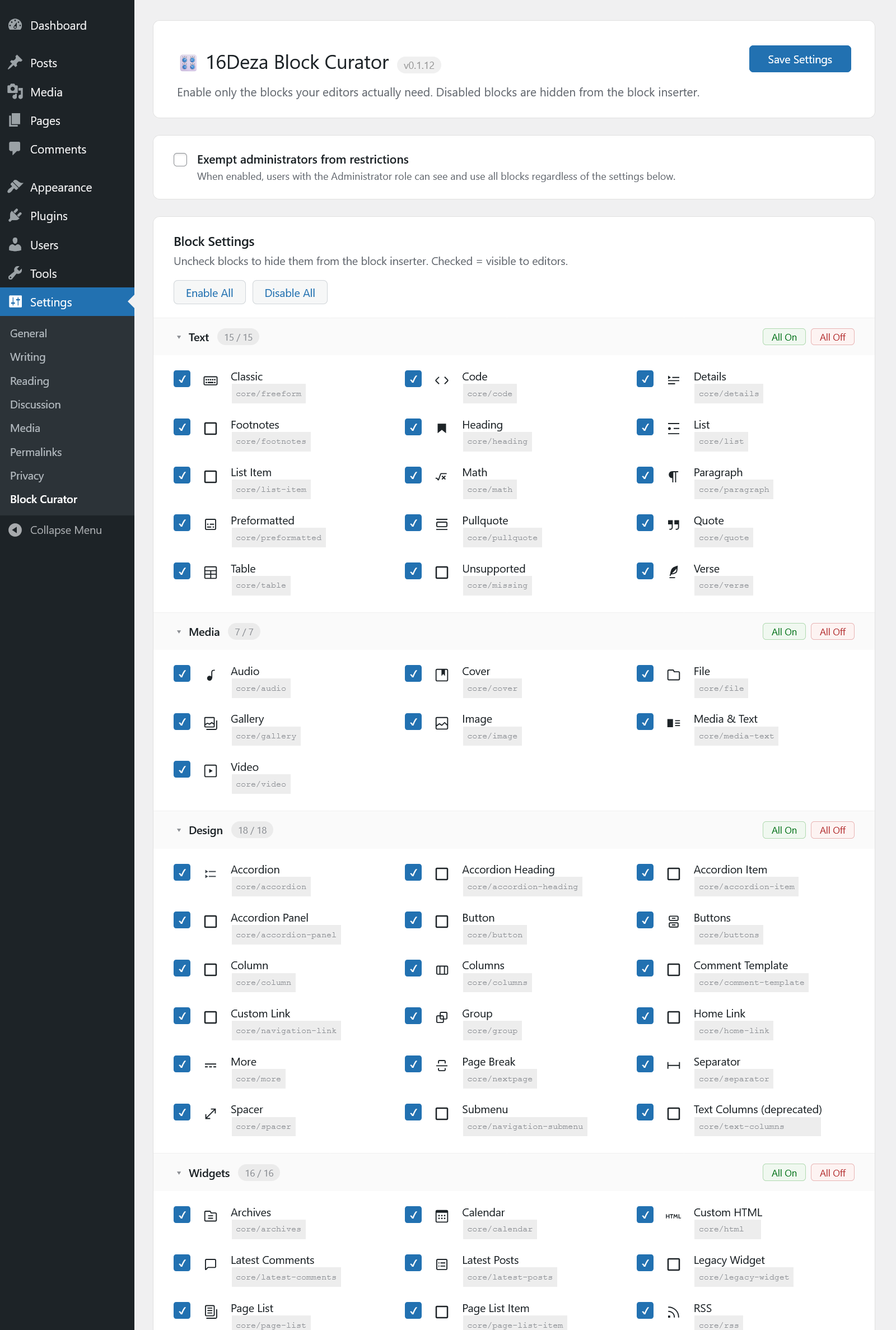Click the Tools wrench icon
The width and height of the screenshot is (896, 1330).
coord(16,273)
